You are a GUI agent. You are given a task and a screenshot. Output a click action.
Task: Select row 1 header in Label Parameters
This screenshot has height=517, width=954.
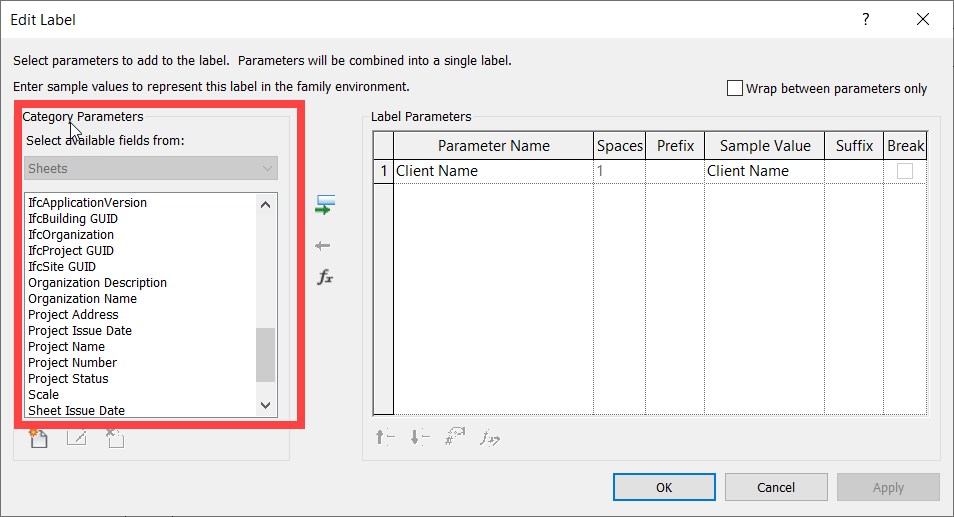pos(383,171)
